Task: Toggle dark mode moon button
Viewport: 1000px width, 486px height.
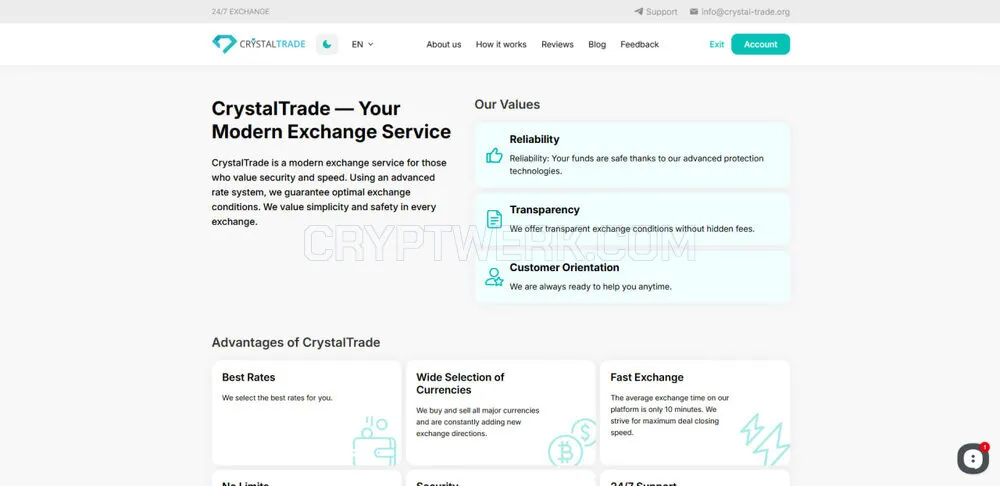Action: click(x=327, y=44)
